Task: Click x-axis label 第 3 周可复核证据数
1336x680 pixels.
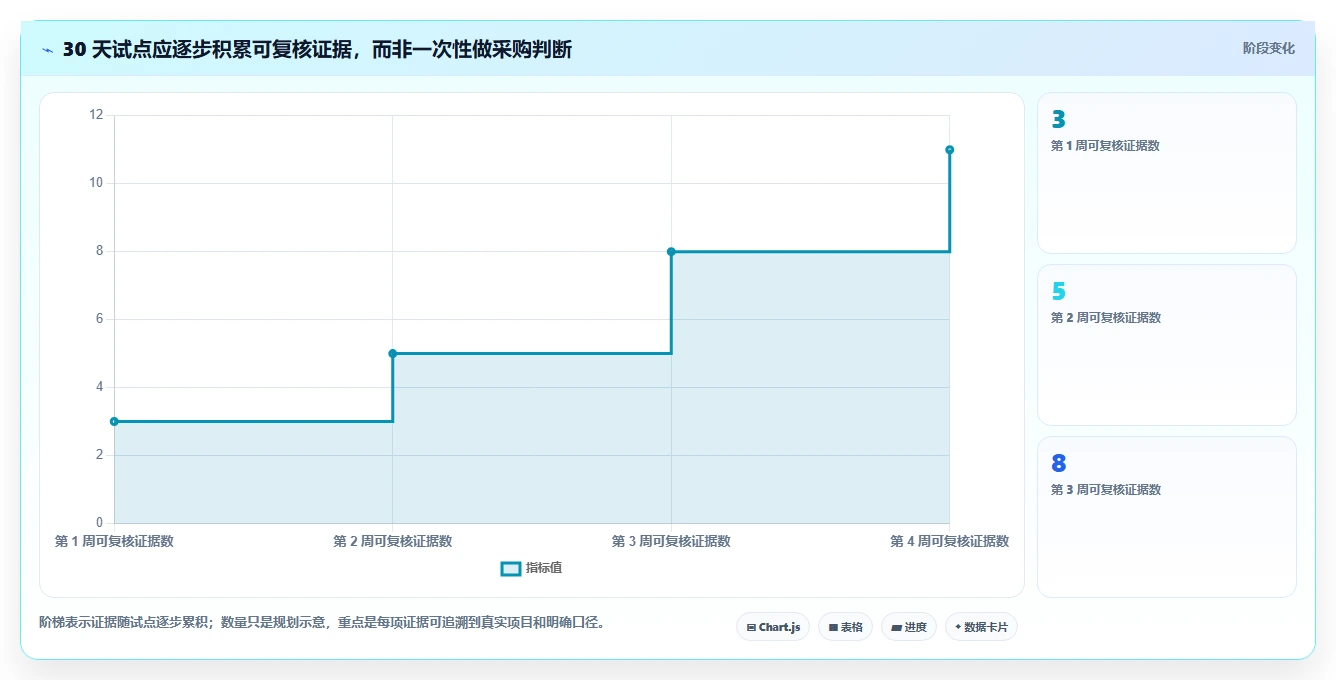Action: 671,541
